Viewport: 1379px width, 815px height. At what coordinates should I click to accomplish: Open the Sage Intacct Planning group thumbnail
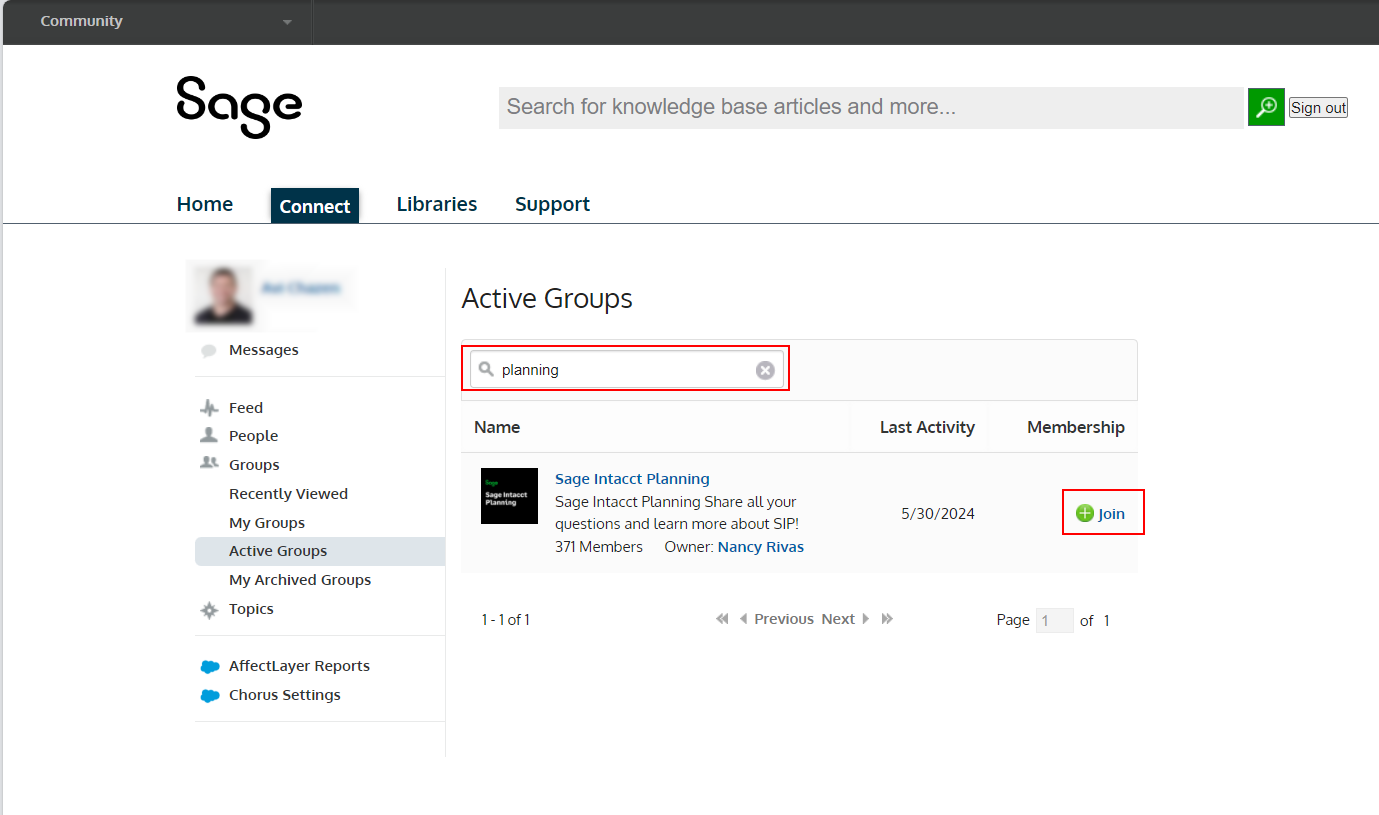509,496
